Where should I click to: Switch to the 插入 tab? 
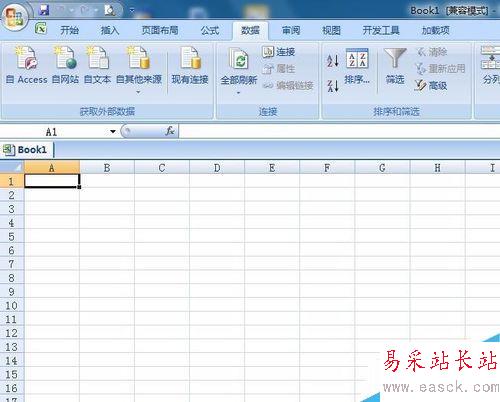click(110, 30)
